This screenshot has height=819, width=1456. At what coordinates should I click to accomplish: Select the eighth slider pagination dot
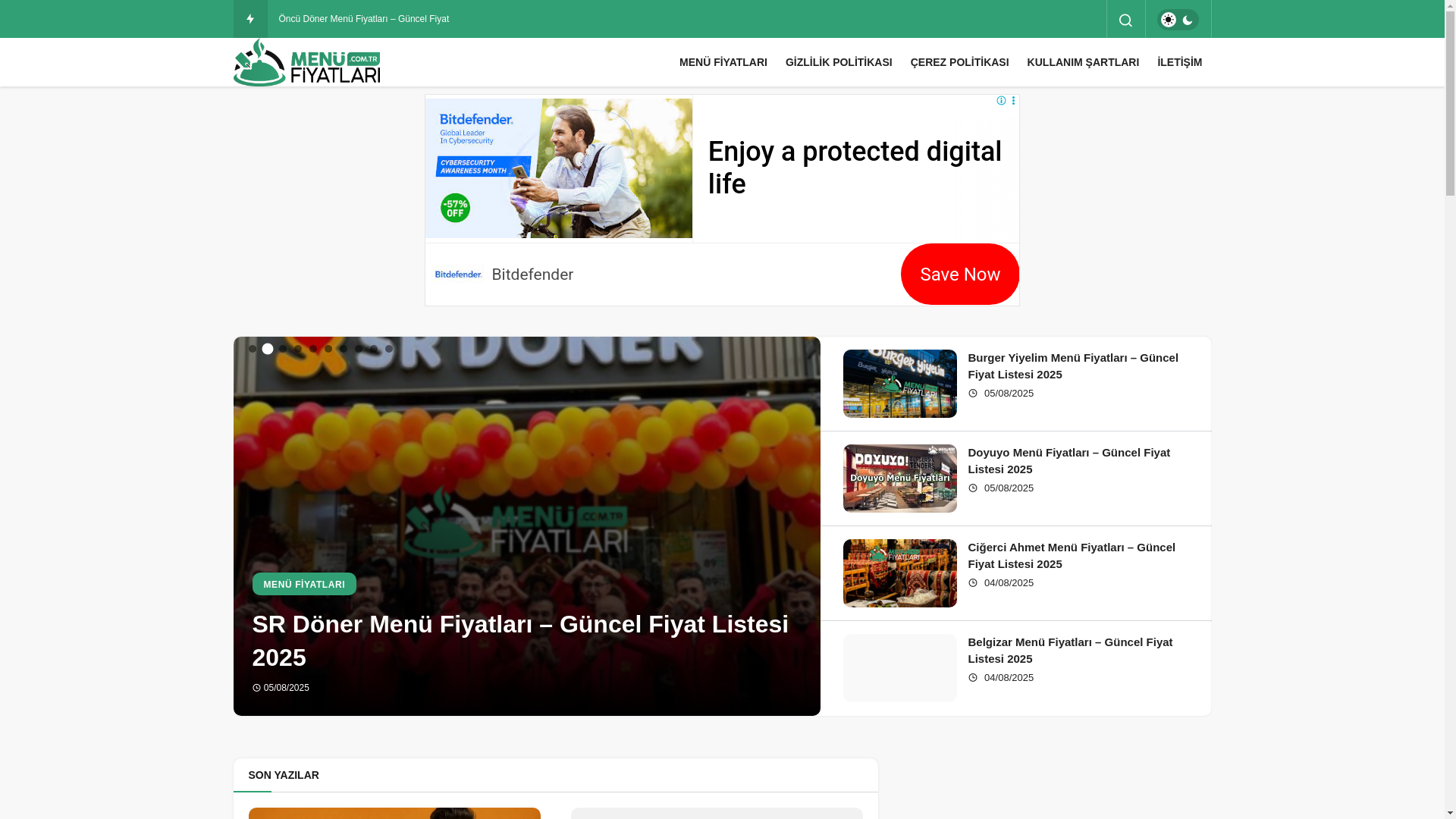pyautogui.click(x=359, y=349)
